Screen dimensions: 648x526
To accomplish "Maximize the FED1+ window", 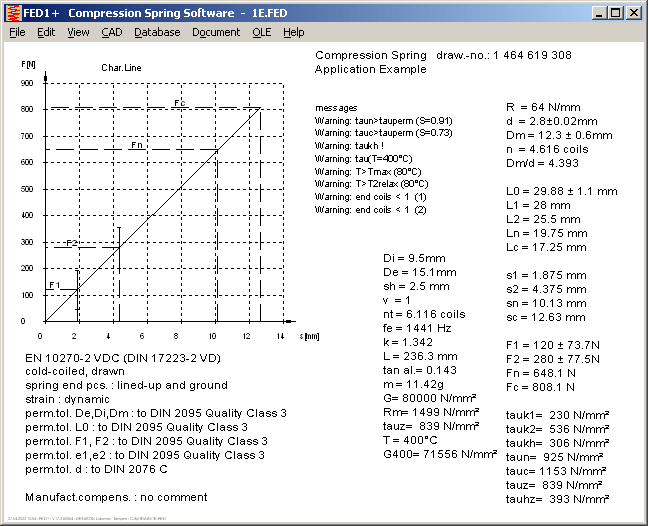I will (616, 13).
